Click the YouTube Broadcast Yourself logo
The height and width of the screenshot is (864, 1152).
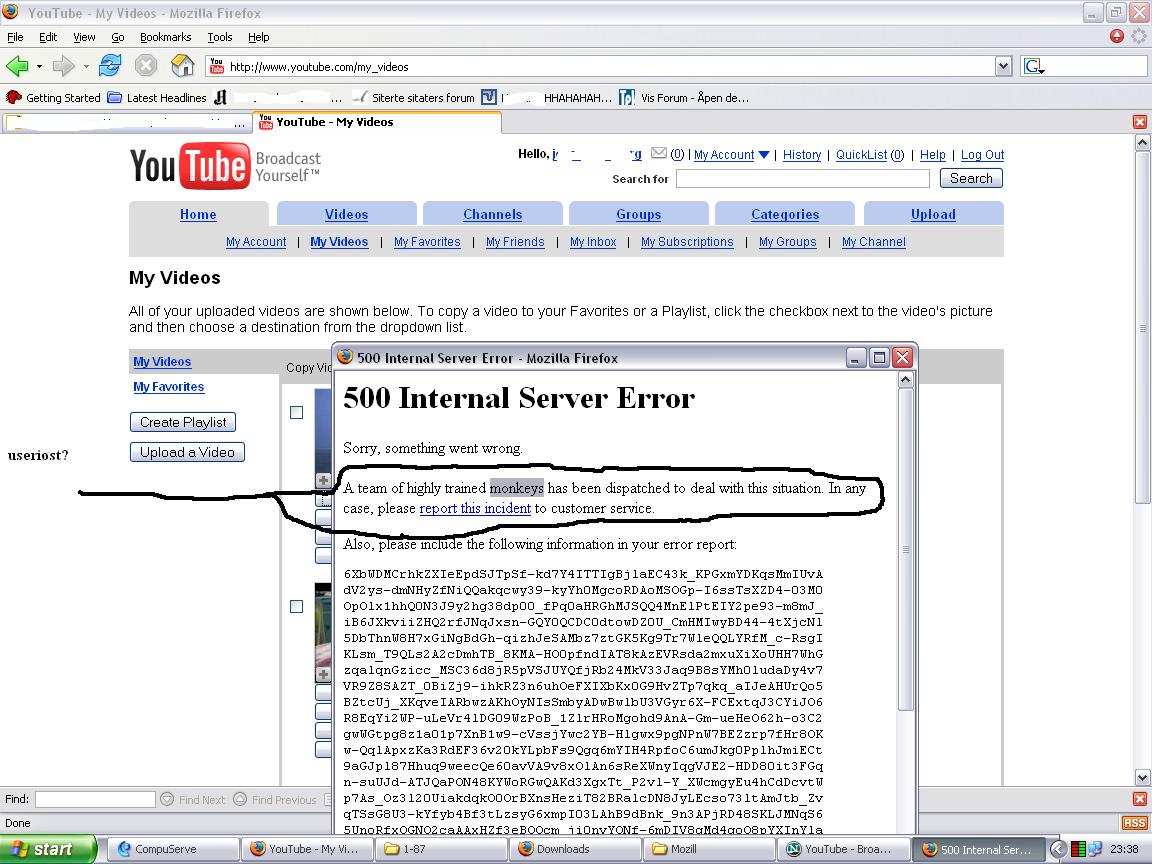[225, 166]
